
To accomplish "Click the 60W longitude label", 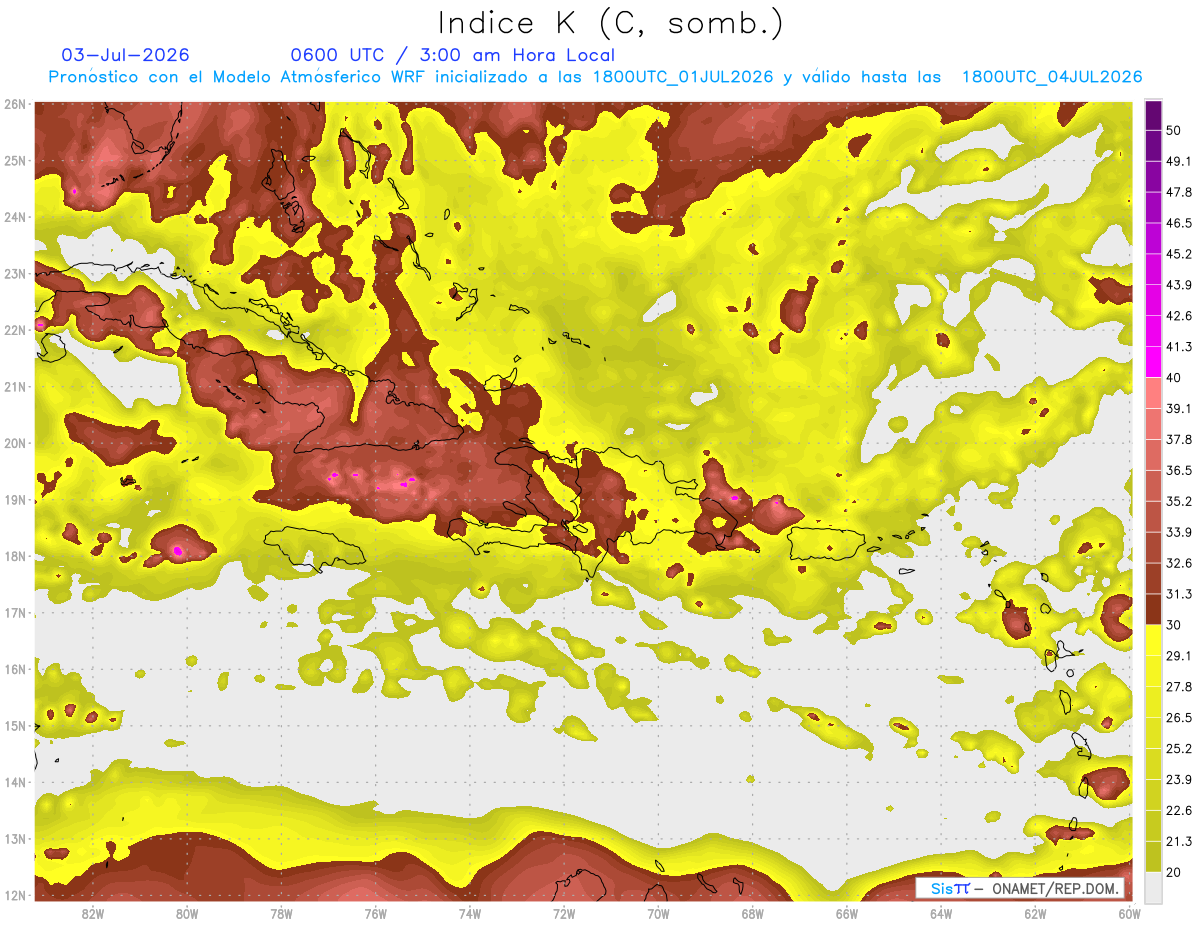I will point(1129,913).
